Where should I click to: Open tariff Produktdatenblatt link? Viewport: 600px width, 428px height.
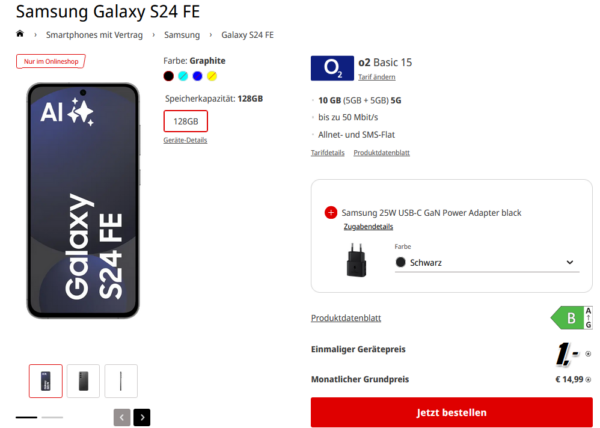click(x=381, y=153)
